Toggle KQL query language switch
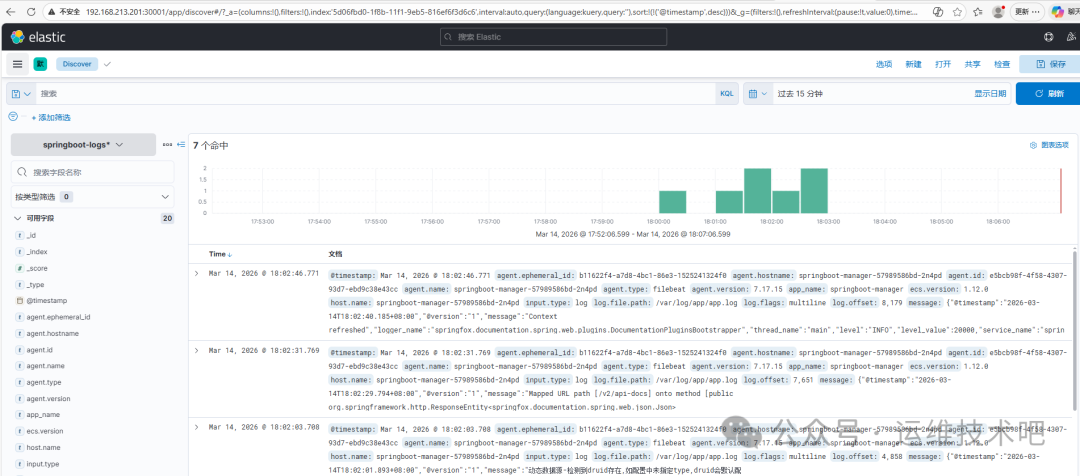 (x=727, y=94)
